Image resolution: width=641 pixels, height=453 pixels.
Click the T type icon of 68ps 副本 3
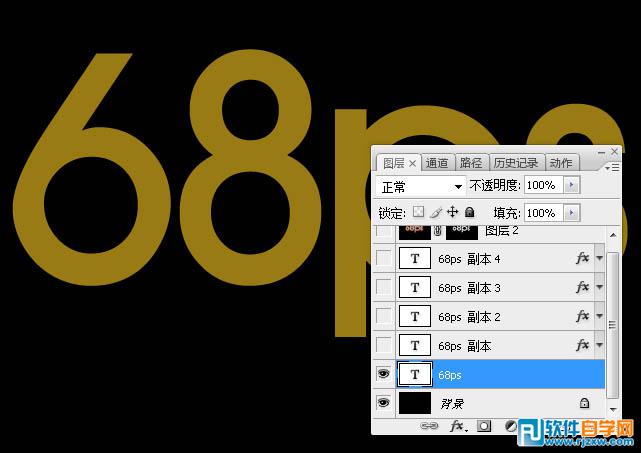click(415, 287)
